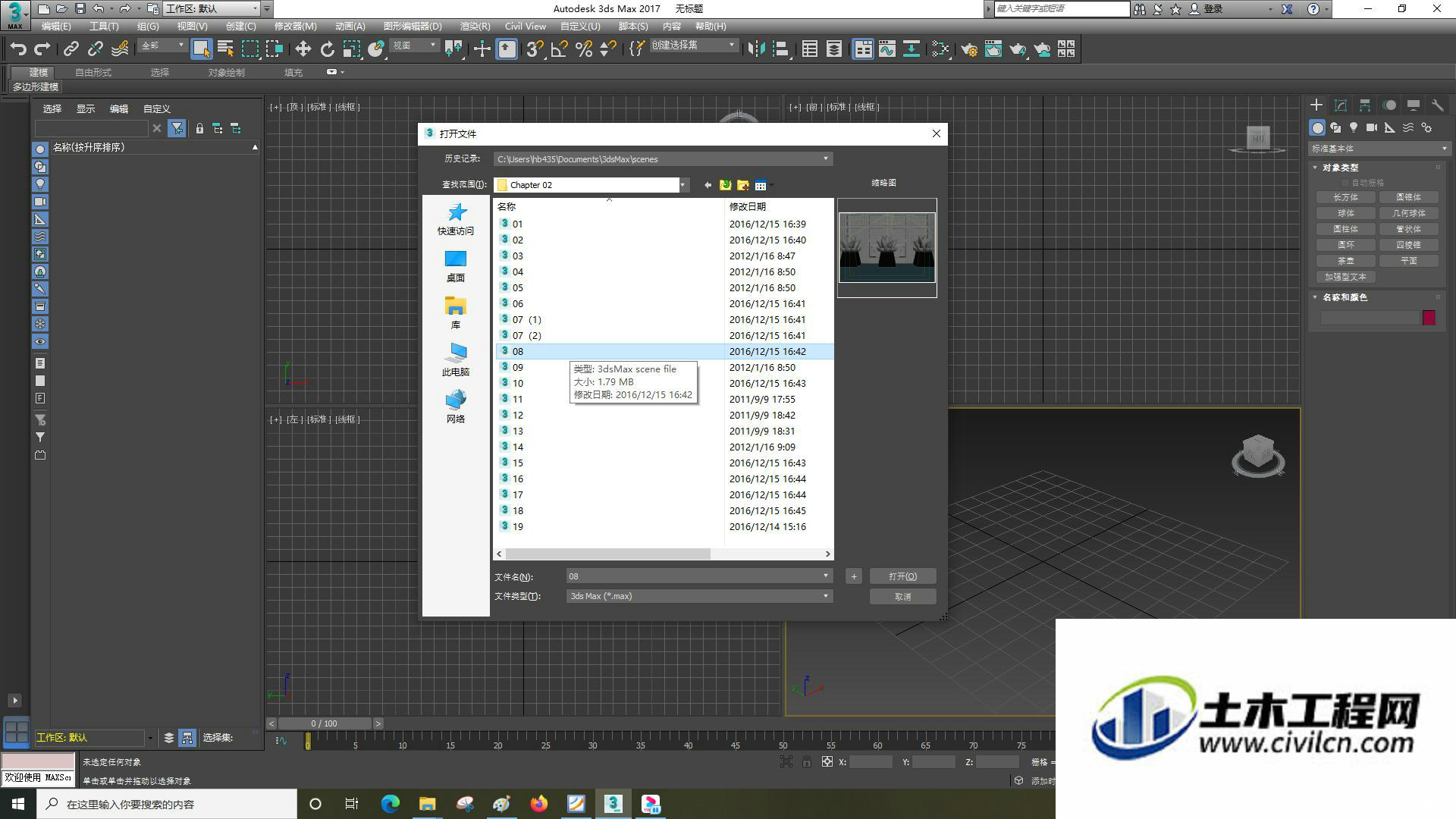Open the Chapter 02 look-in dropdown
1456x819 pixels.
682,185
